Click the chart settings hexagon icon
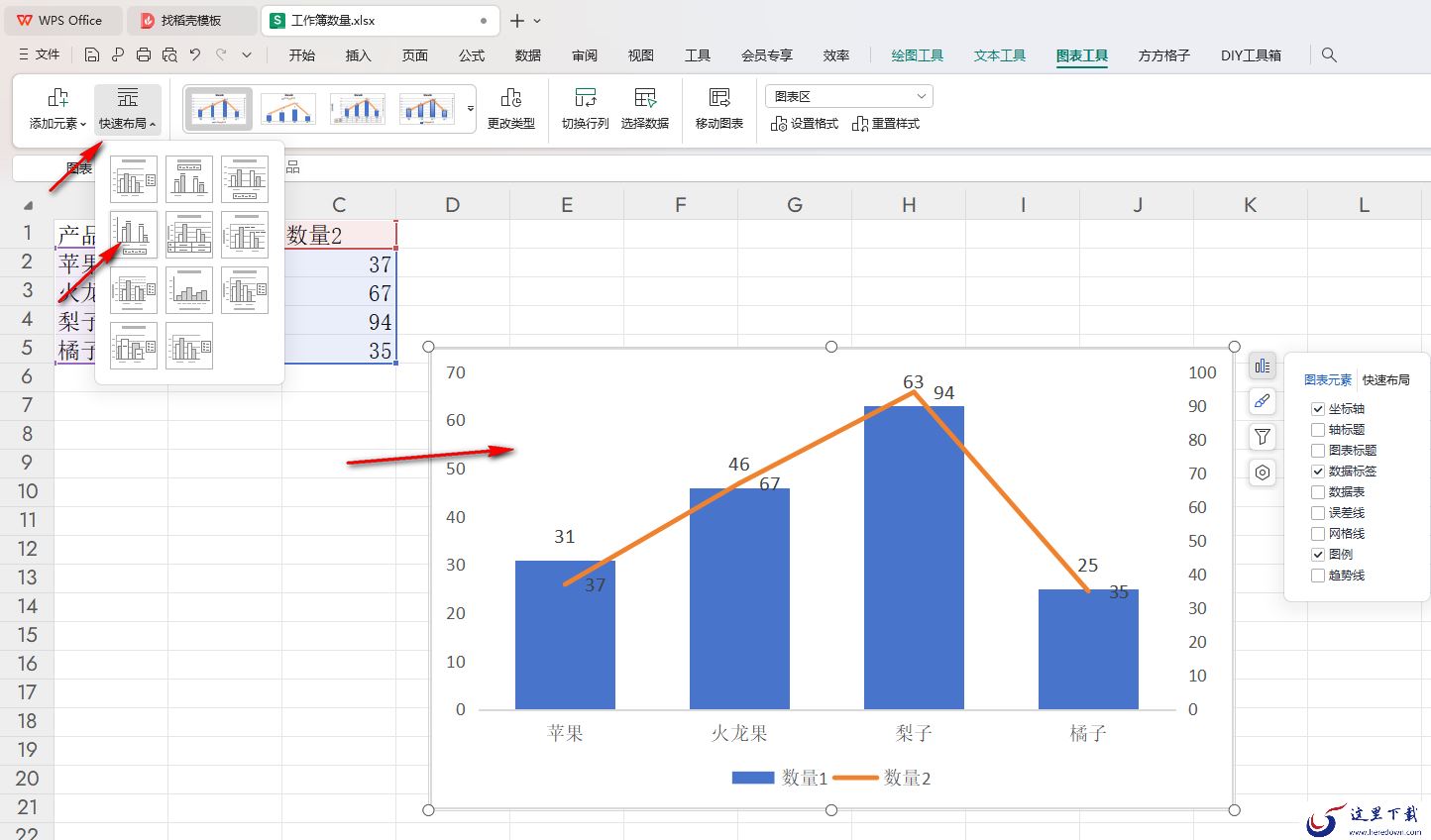The height and width of the screenshot is (840, 1431). [1262, 472]
